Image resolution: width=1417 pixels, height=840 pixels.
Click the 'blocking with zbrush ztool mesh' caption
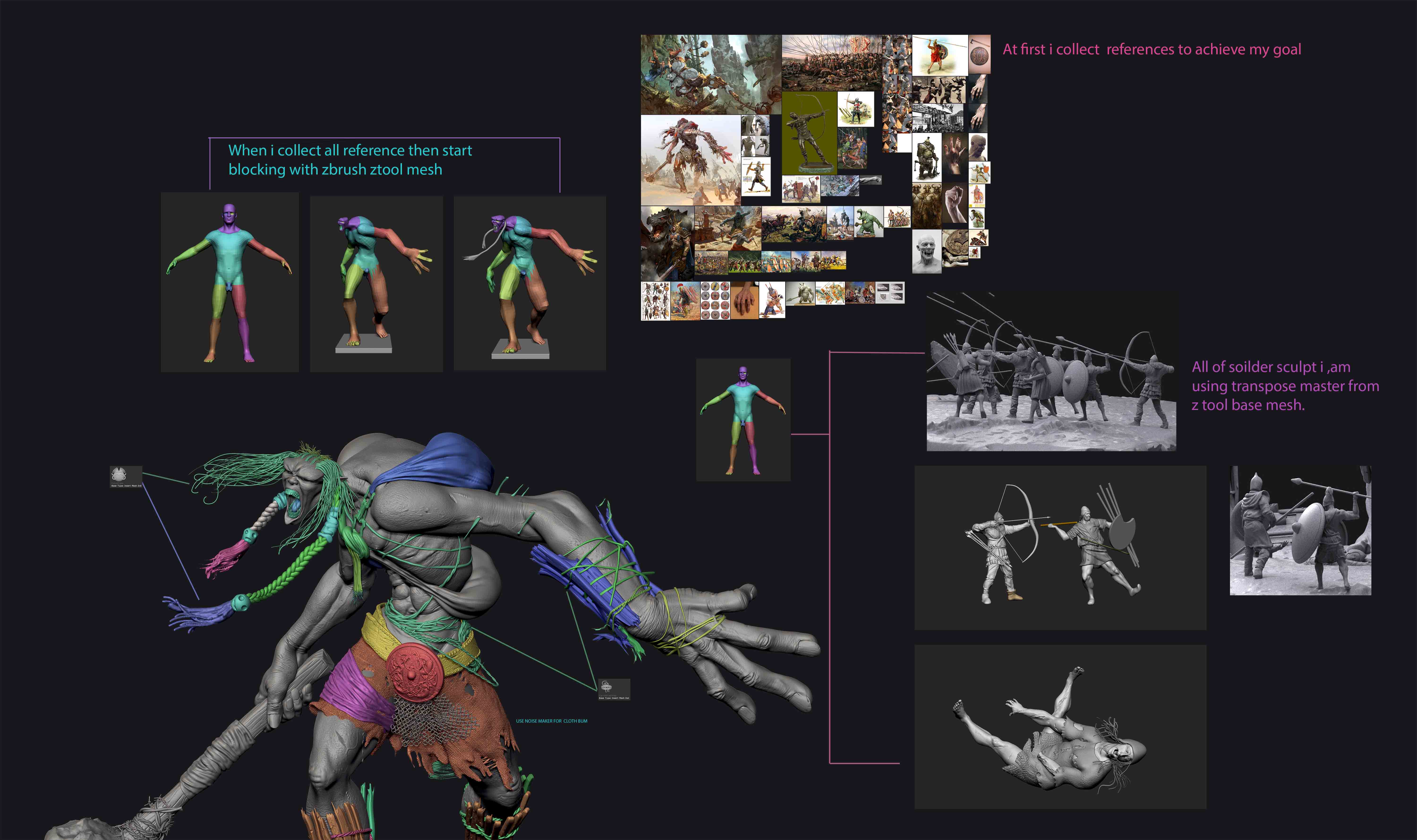point(335,169)
